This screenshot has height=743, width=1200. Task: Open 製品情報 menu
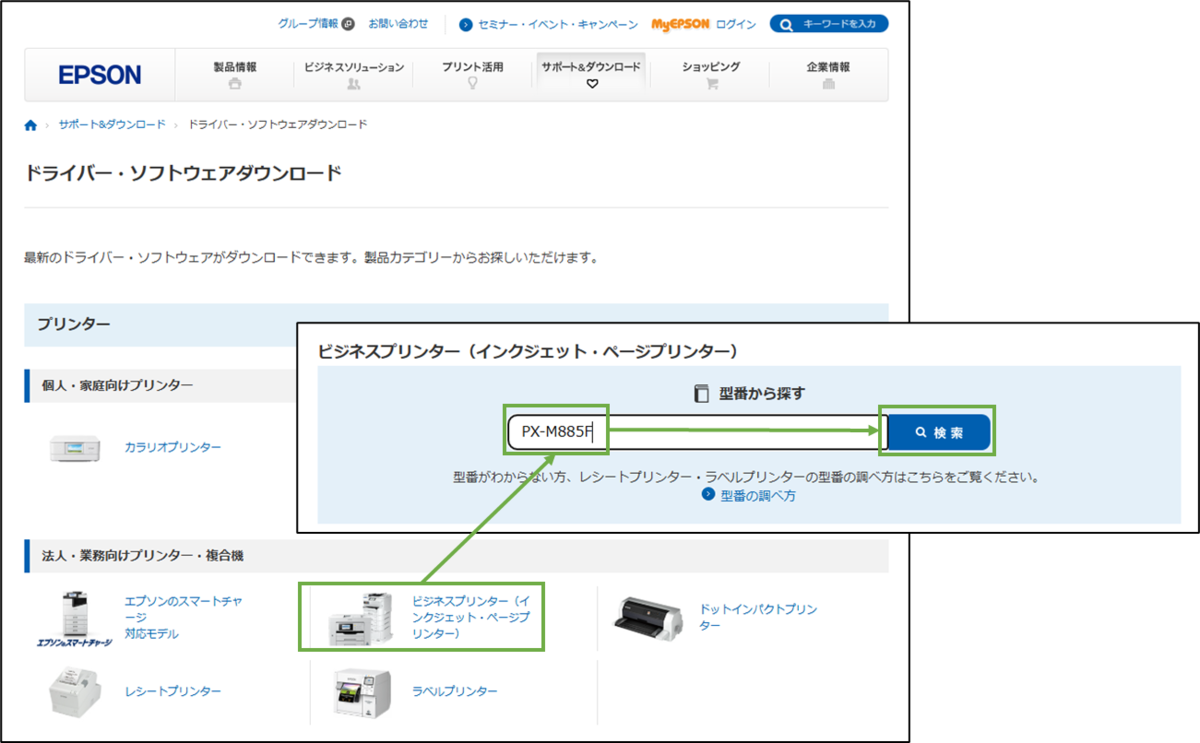235,75
